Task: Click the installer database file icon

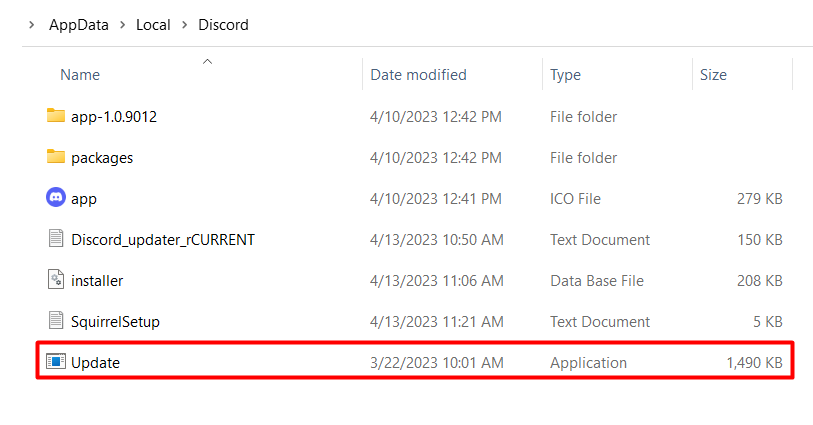Action: tap(56, 279)
